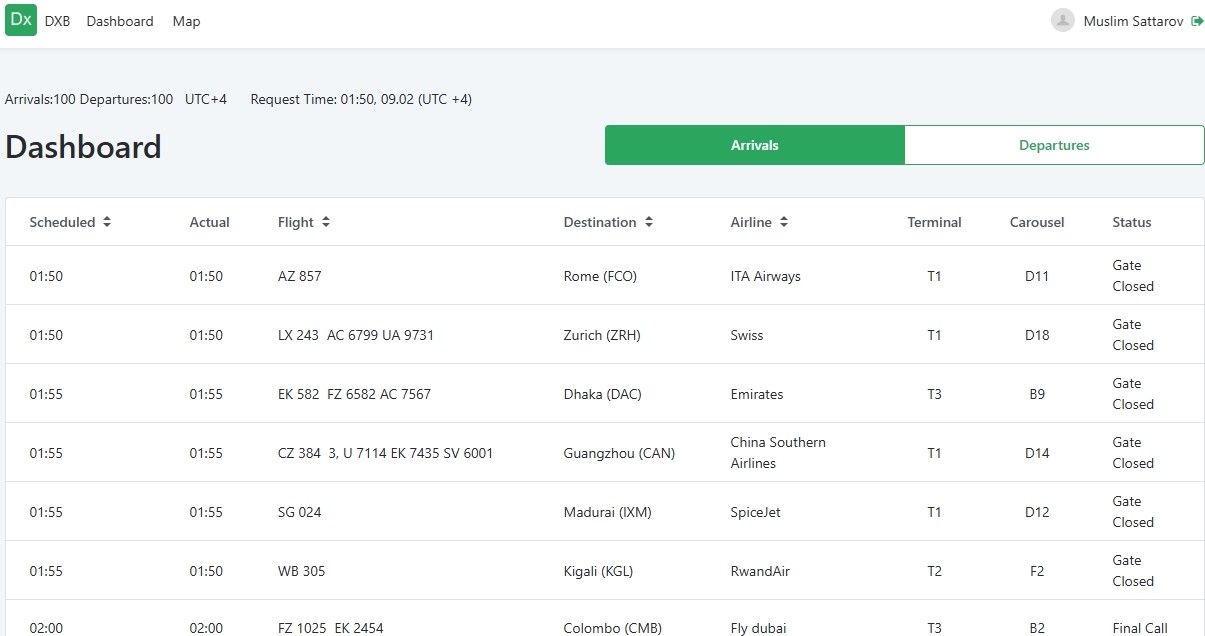Click Final Call status
The height and width of the screenshot is (636, 1205).
coord(1140,628)
